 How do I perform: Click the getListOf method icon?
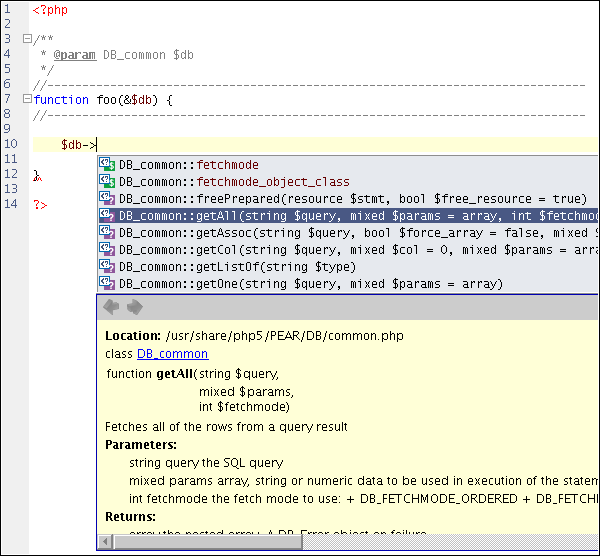pos(107,266)
